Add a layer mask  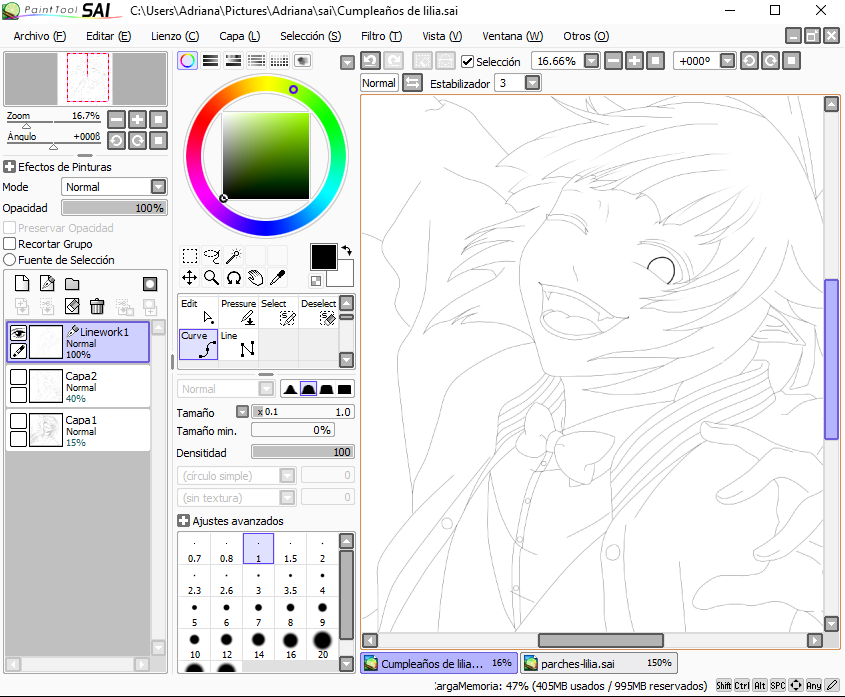tap(150, 284)
